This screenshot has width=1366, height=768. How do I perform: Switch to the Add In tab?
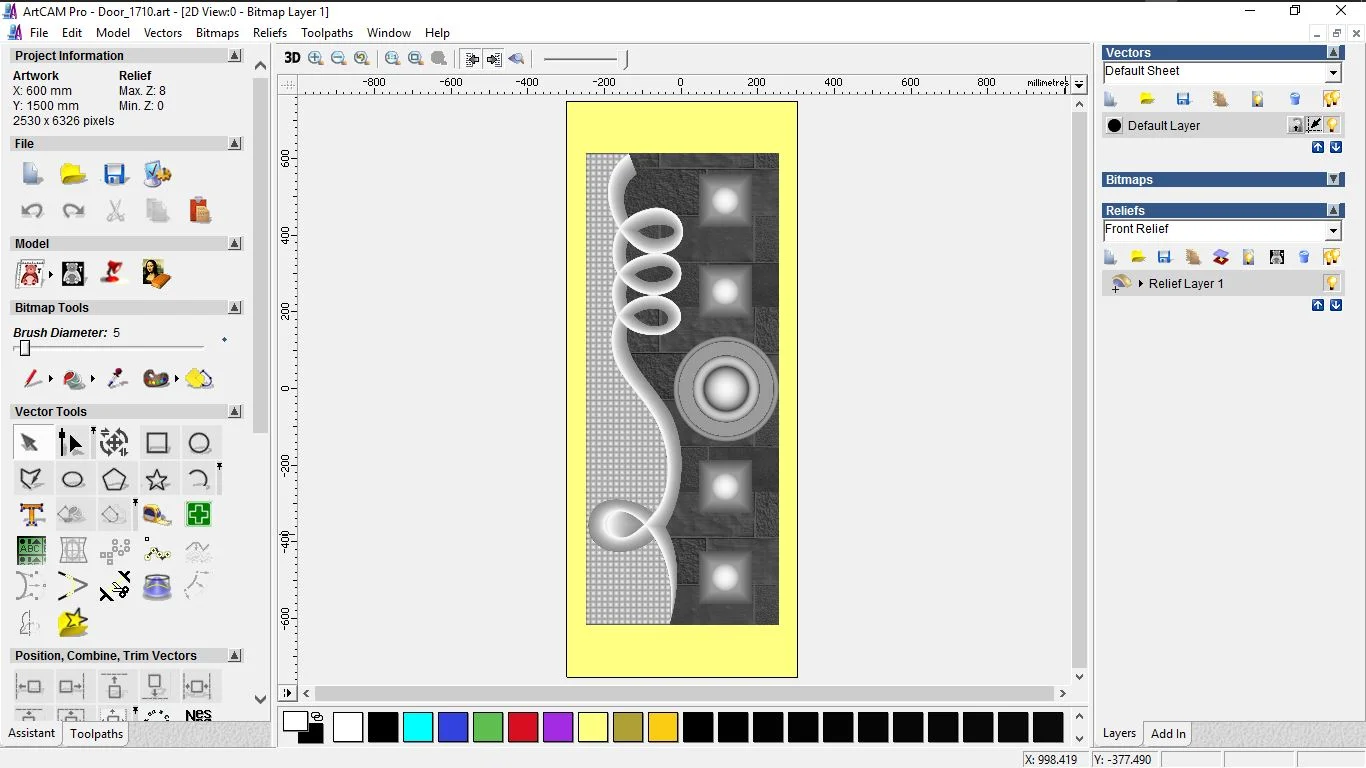(1167, 734)
